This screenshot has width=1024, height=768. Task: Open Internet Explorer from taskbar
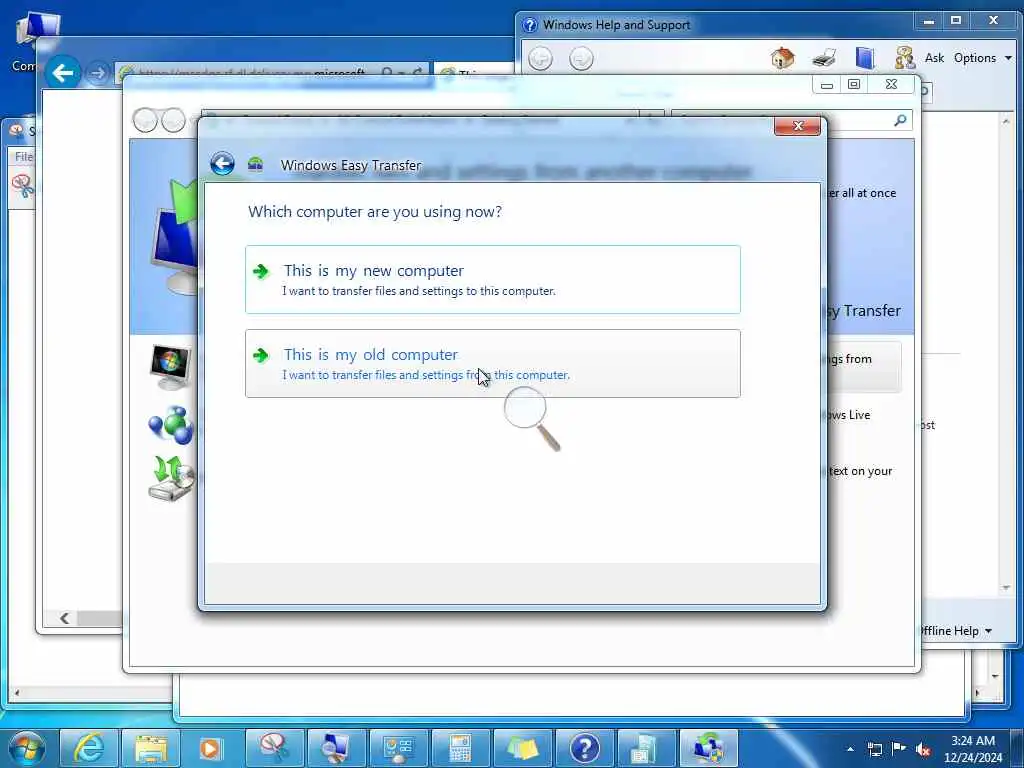[x=88, y=748]
